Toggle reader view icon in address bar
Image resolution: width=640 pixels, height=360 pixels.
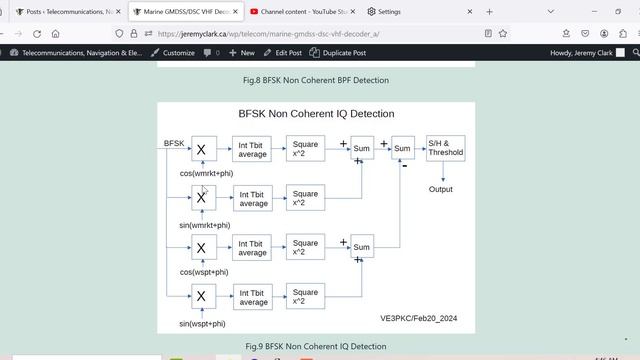pos(488,34)
